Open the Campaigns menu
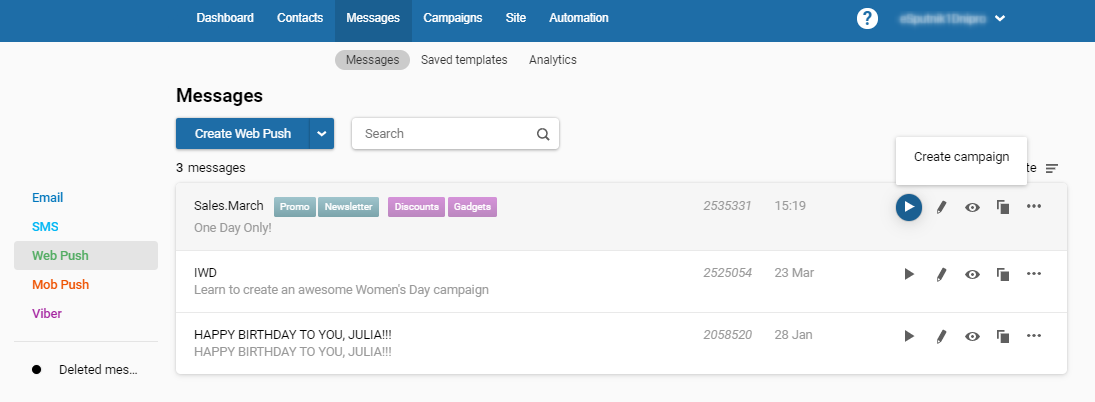 pos(453,18)
